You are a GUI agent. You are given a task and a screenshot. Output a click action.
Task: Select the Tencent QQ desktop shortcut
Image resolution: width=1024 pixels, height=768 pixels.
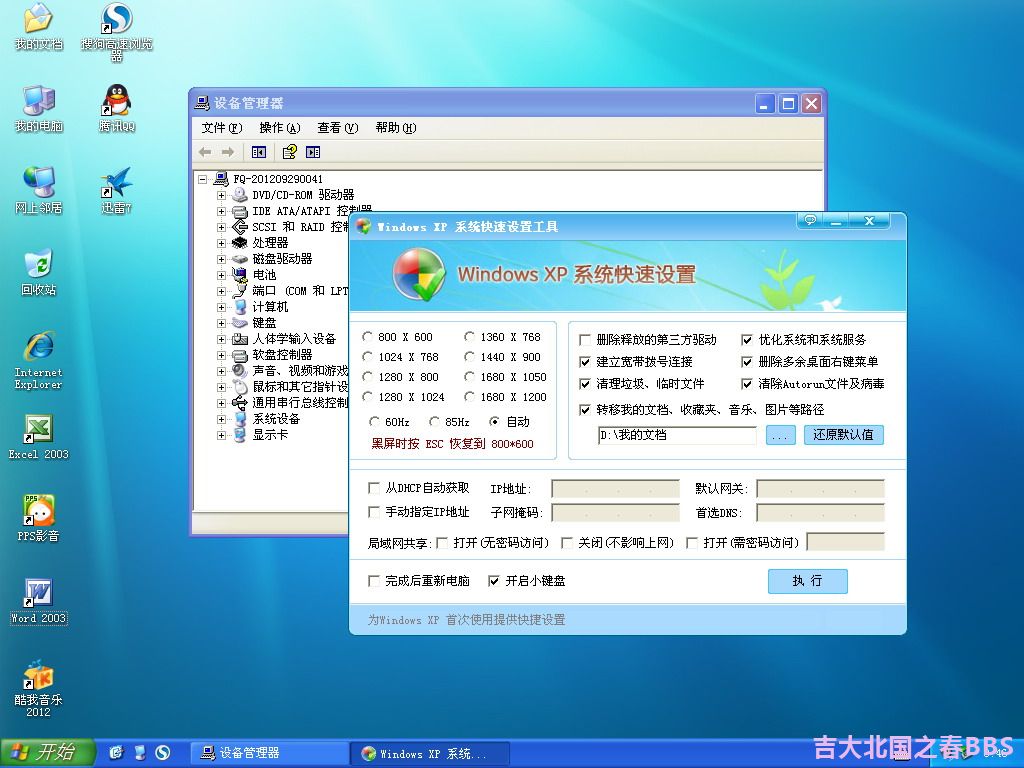click(x=117, y=108)
